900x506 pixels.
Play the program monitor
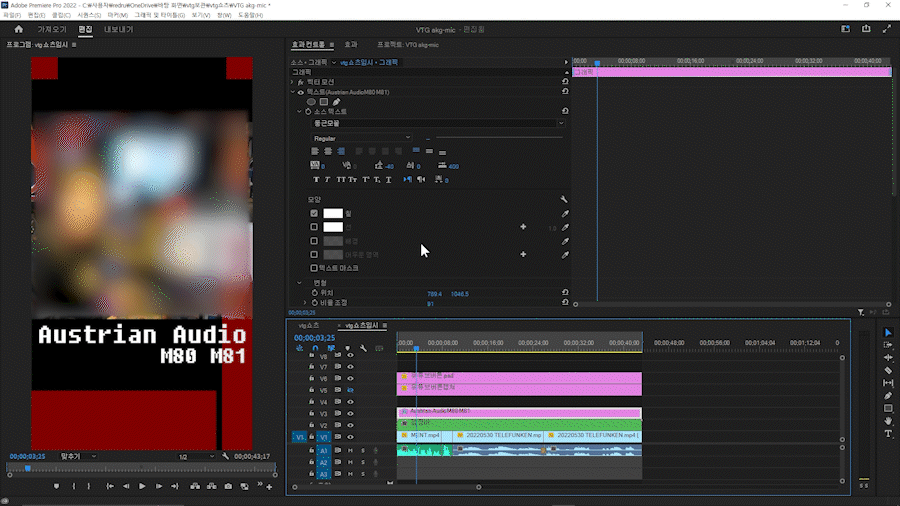pyautogui.click(x=142, y=486)
